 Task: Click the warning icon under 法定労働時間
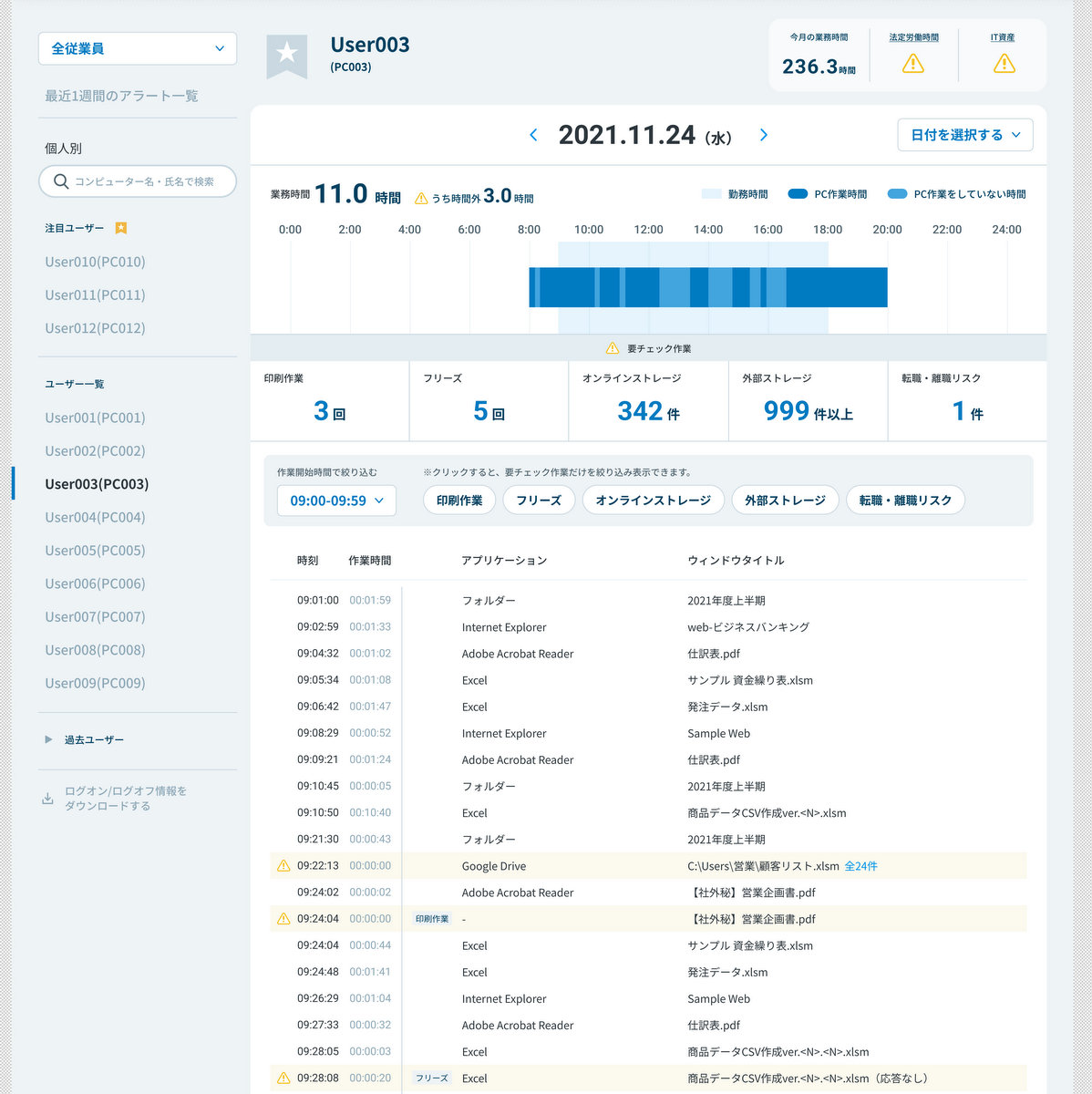(x=912, y=64)
